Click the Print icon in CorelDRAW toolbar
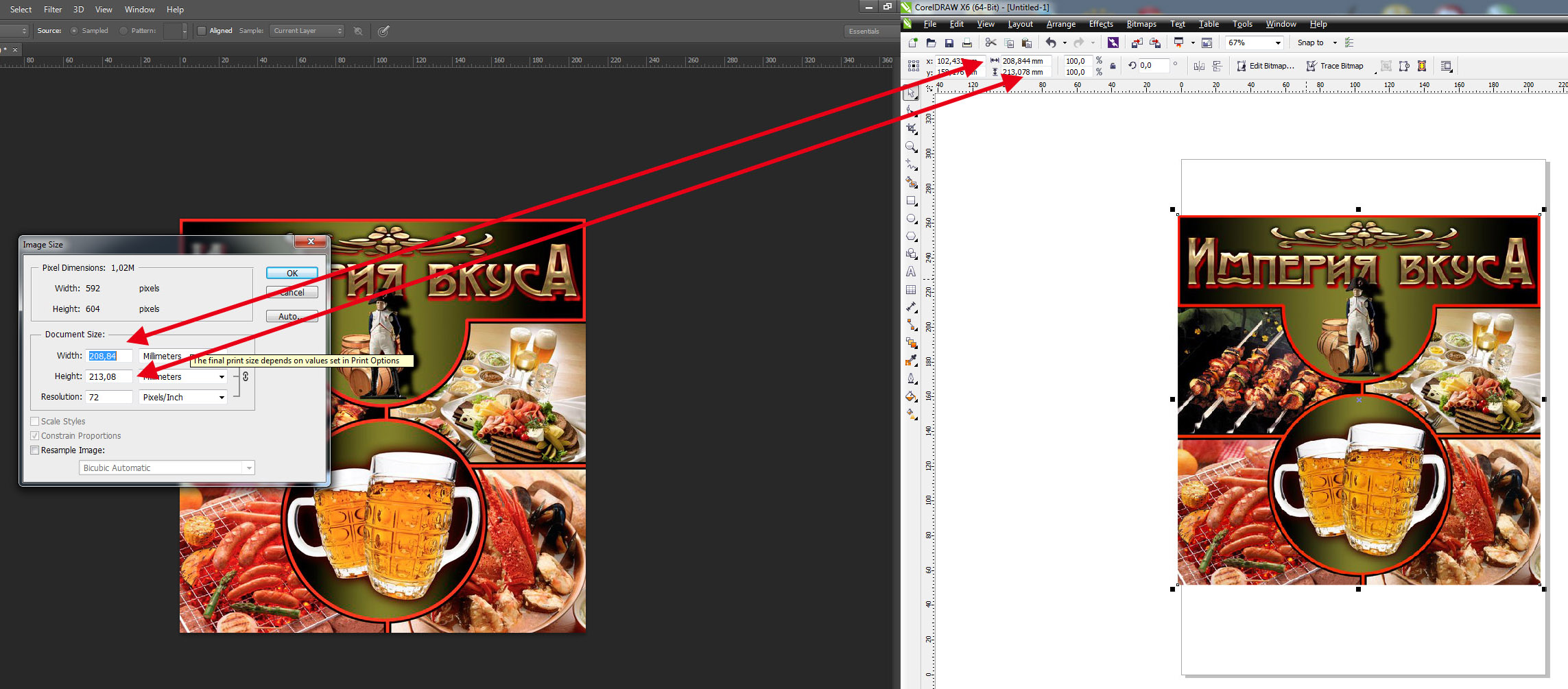Screen dimensions: 1568x689 (967, 43)
